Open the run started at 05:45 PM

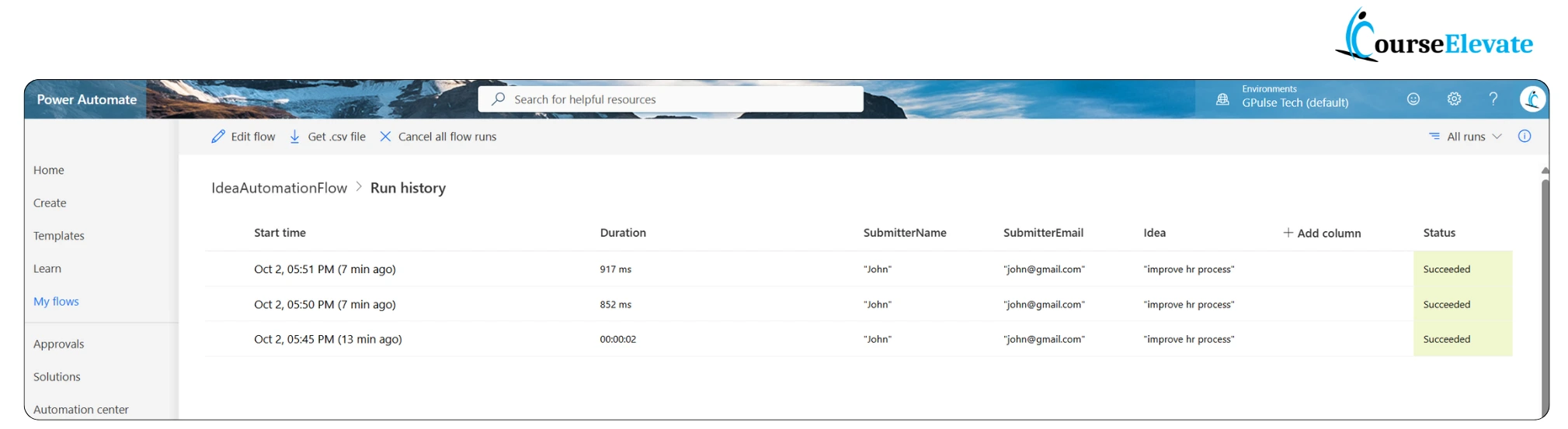(x=328, y=339)
